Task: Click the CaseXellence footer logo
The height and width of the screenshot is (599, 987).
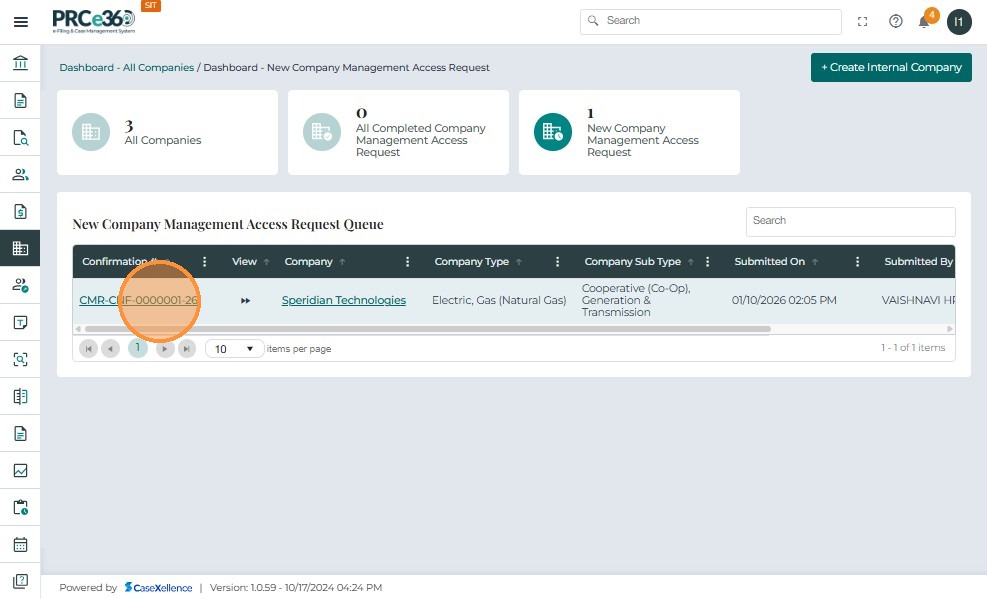Action: tap(158, 588)
